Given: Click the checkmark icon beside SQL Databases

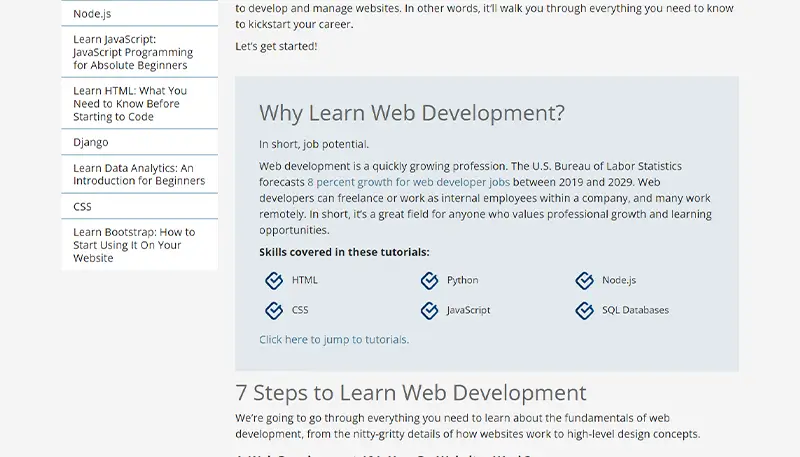Looking at the screenshot, I should click(x=584, y=310).
